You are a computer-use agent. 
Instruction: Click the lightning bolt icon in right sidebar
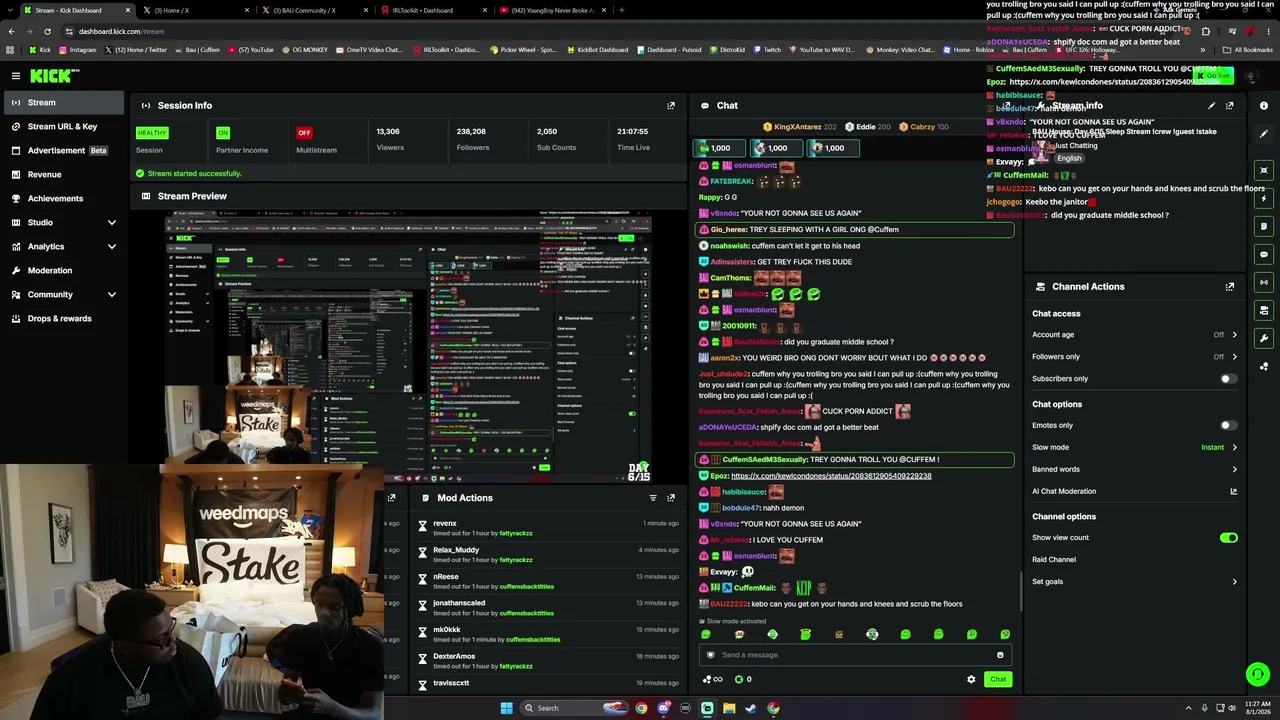(1264, 198)
